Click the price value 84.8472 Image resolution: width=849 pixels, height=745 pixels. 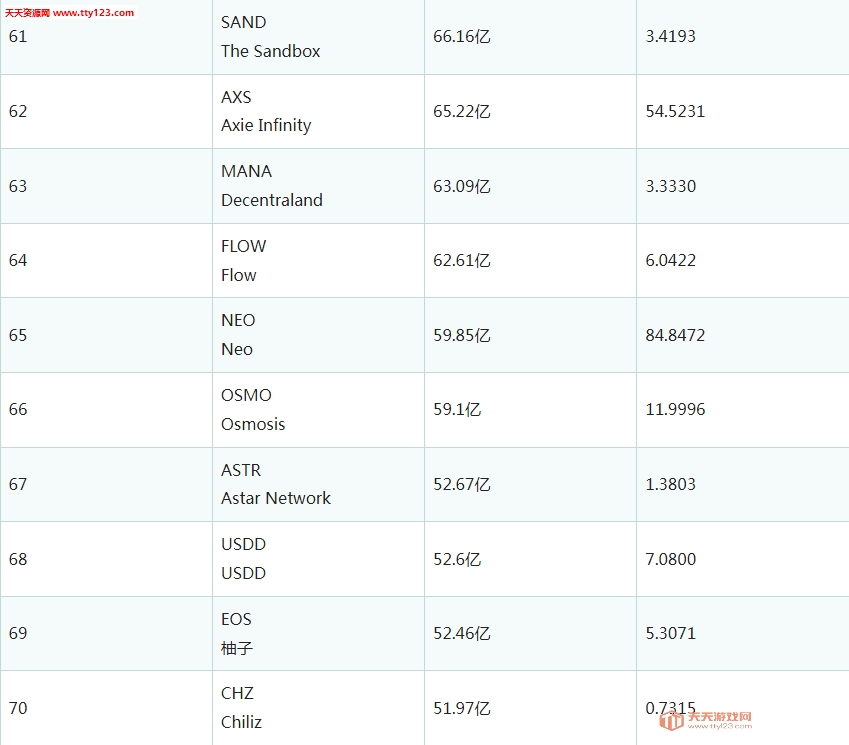tap(675, 335)
